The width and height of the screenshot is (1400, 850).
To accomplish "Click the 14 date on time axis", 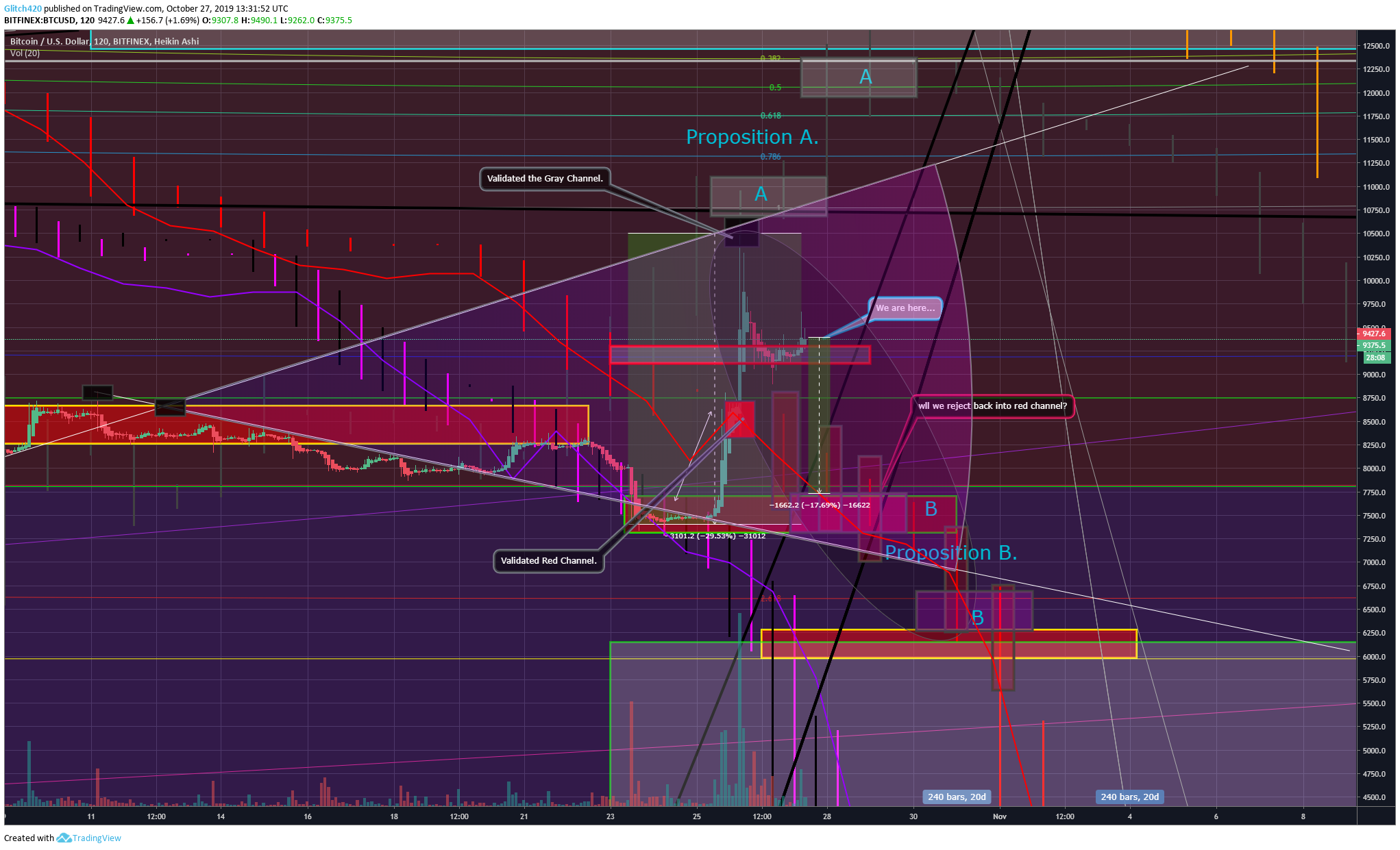I will [221, 816].
